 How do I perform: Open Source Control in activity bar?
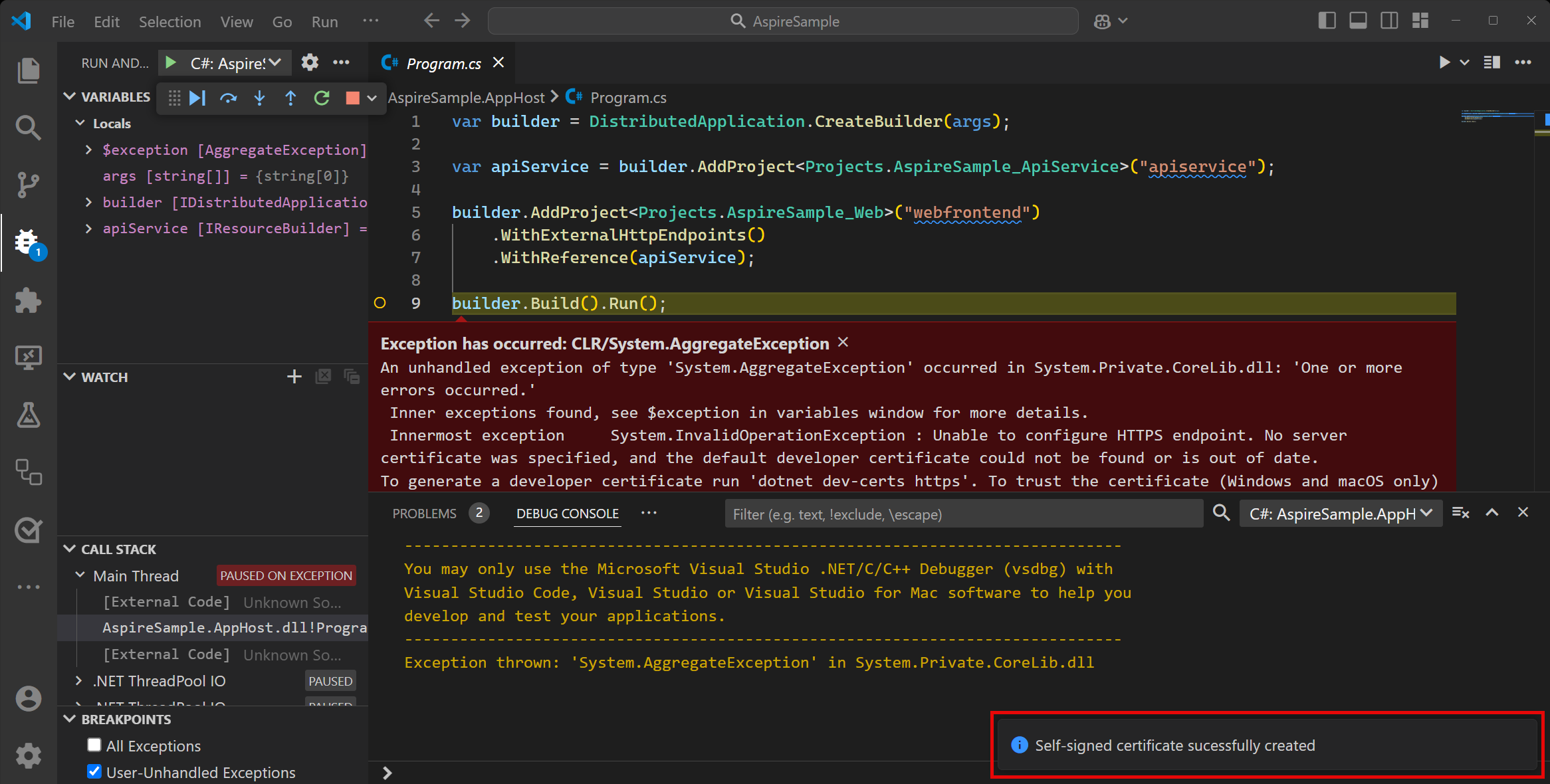point(28,185)
